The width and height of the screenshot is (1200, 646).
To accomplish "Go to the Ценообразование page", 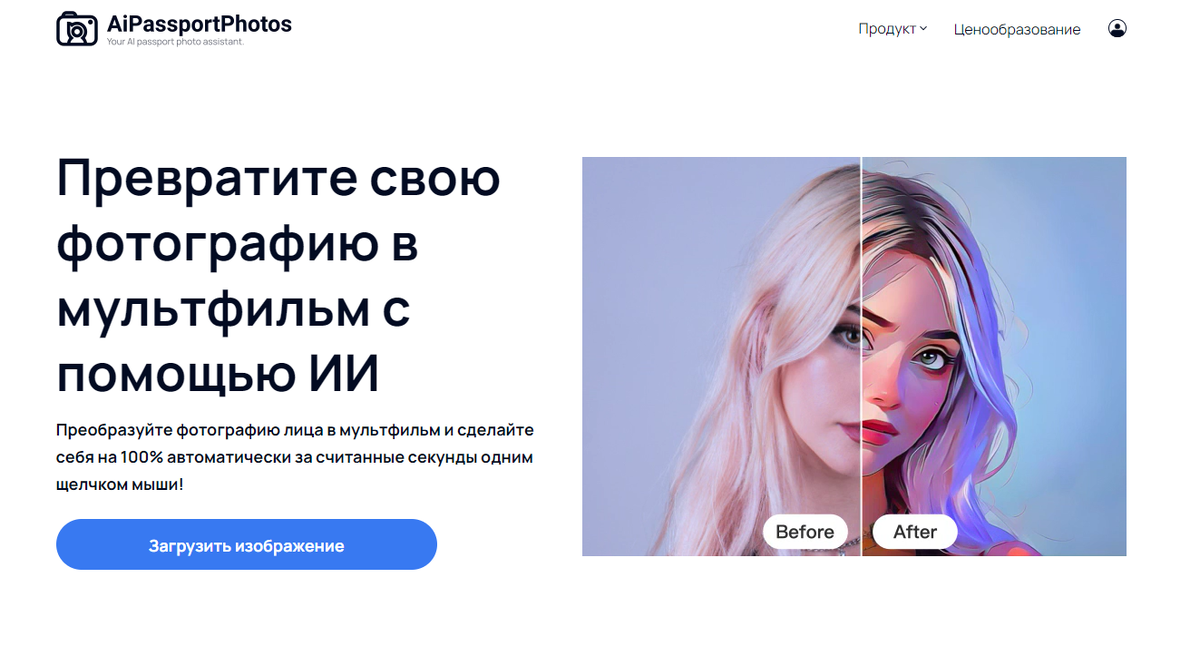I will coord(1017,30).
